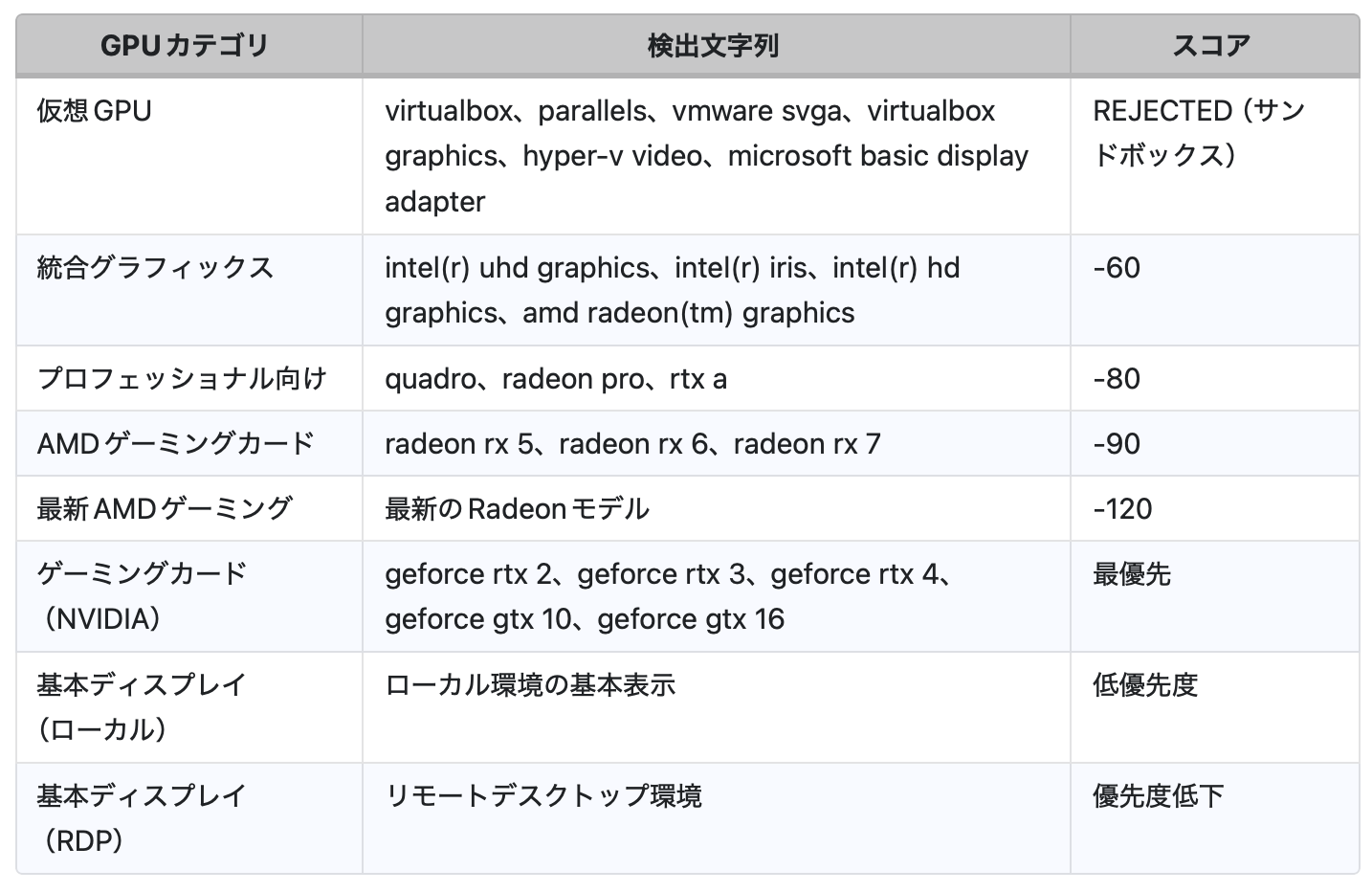The width and height of the screenshot is (1372, 892).
Task: Click the リモートデスクトップ環境 cell
Action: (542, 795)
